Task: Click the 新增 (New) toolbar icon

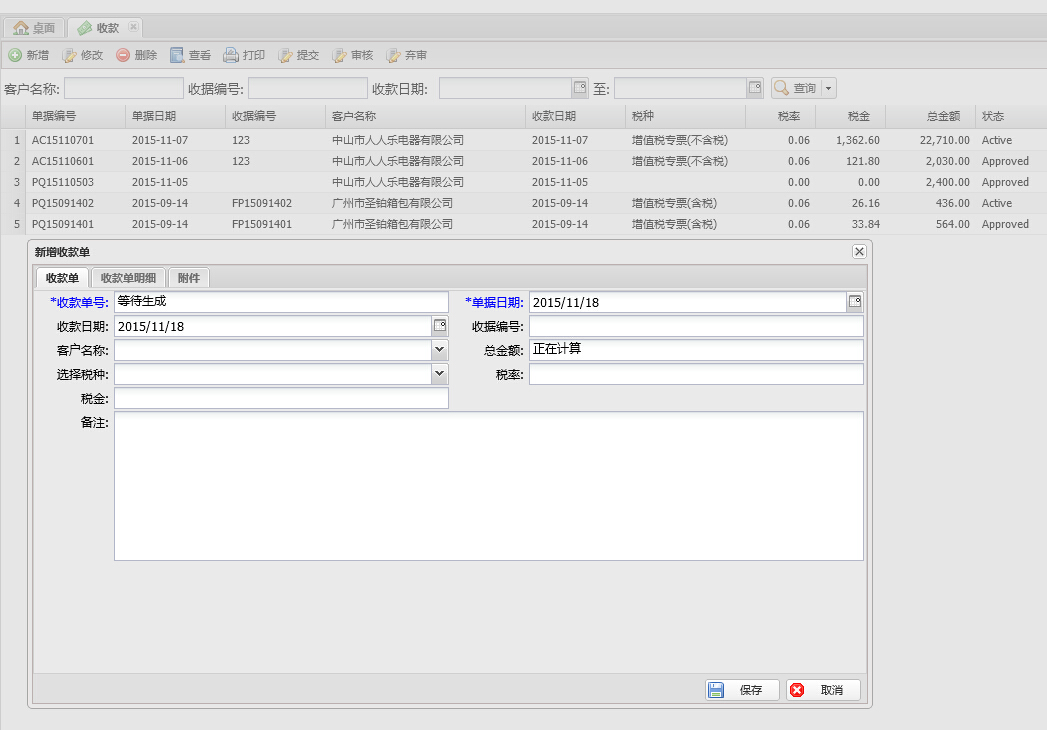Action: click(16, 56)
